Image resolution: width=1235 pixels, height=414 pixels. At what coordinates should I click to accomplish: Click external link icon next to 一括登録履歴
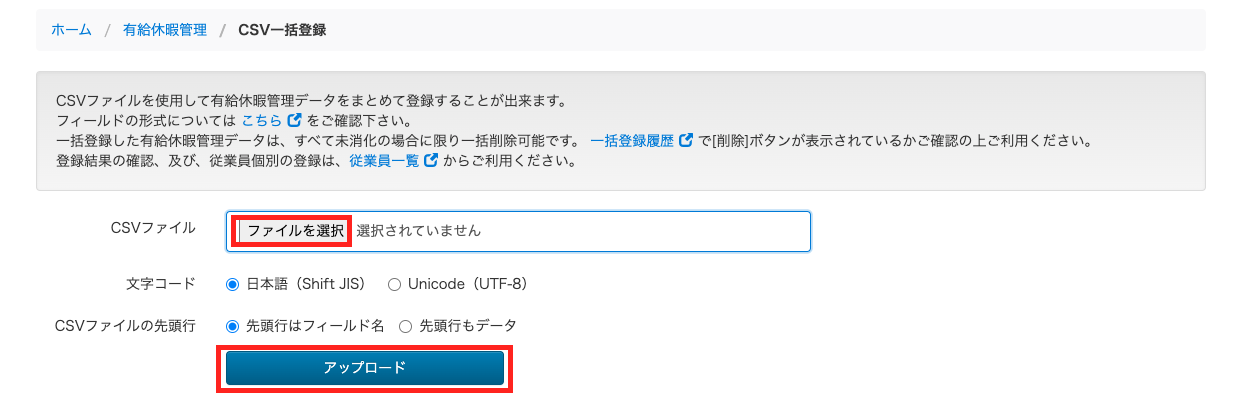686,140
